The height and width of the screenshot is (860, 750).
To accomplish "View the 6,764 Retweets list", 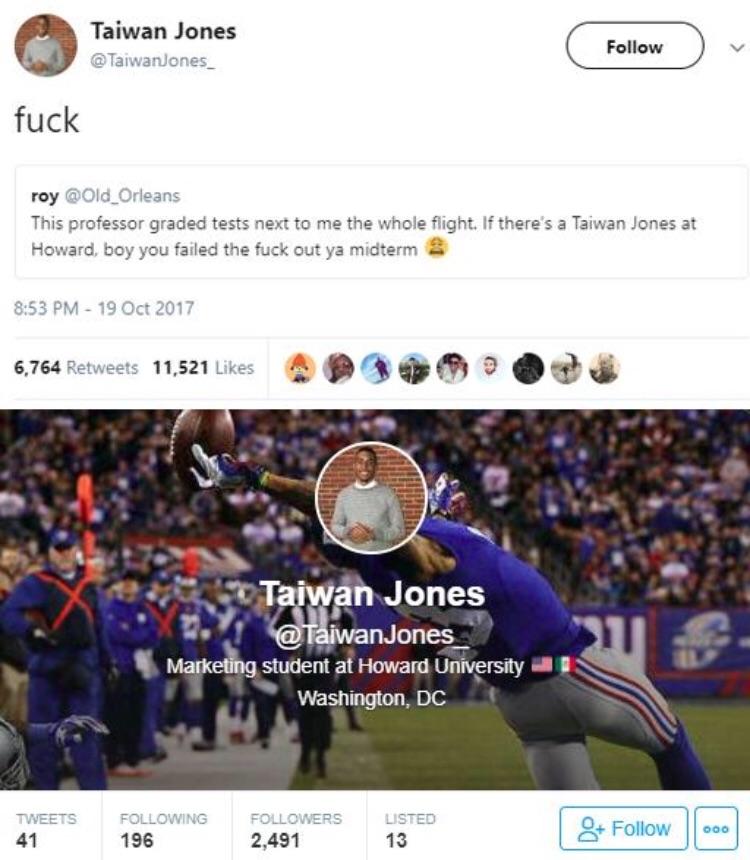I will coord(76,367).
